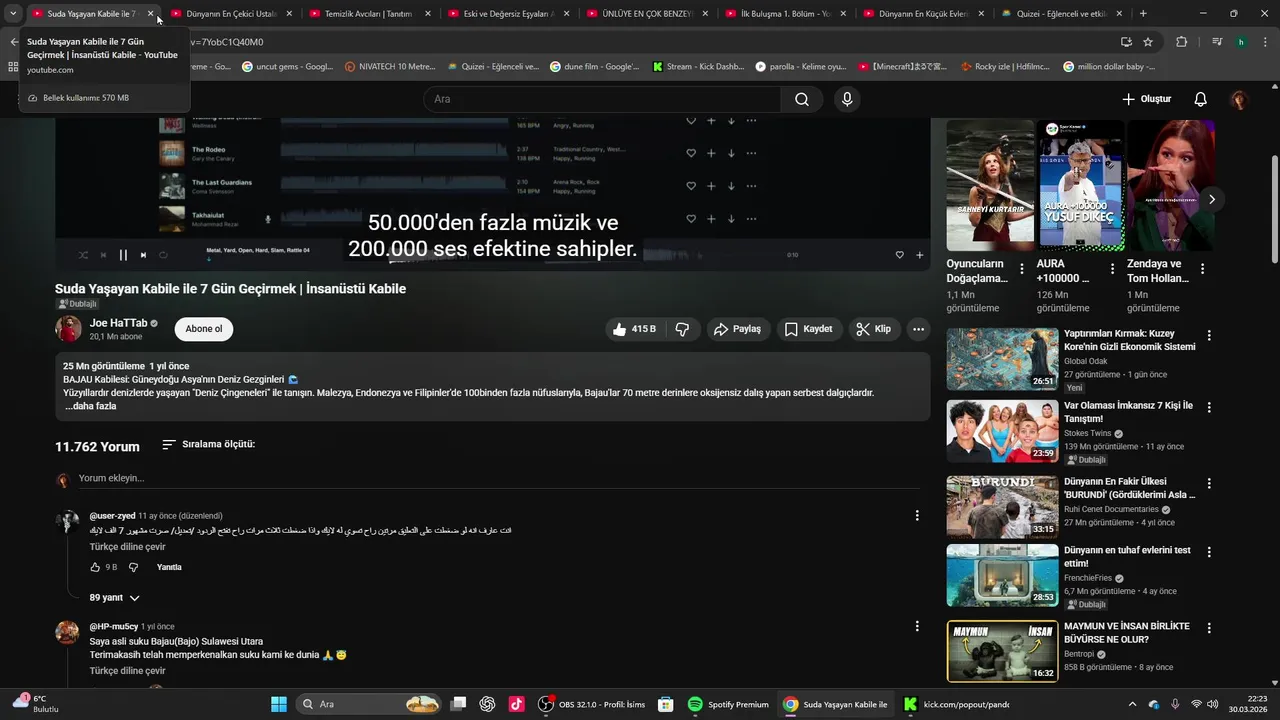Viewport: 1280px width, 720px height.
Task: Open options menu for @HP-mu5cy comment
Action: pyautogui.click(x=917, y=626)
